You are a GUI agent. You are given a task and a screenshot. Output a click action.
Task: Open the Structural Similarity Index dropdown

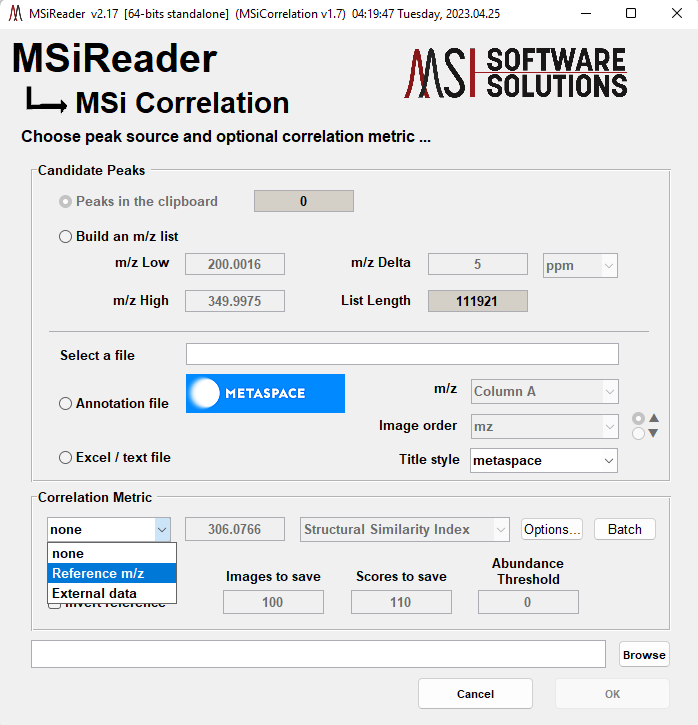[x=404, y=529]
